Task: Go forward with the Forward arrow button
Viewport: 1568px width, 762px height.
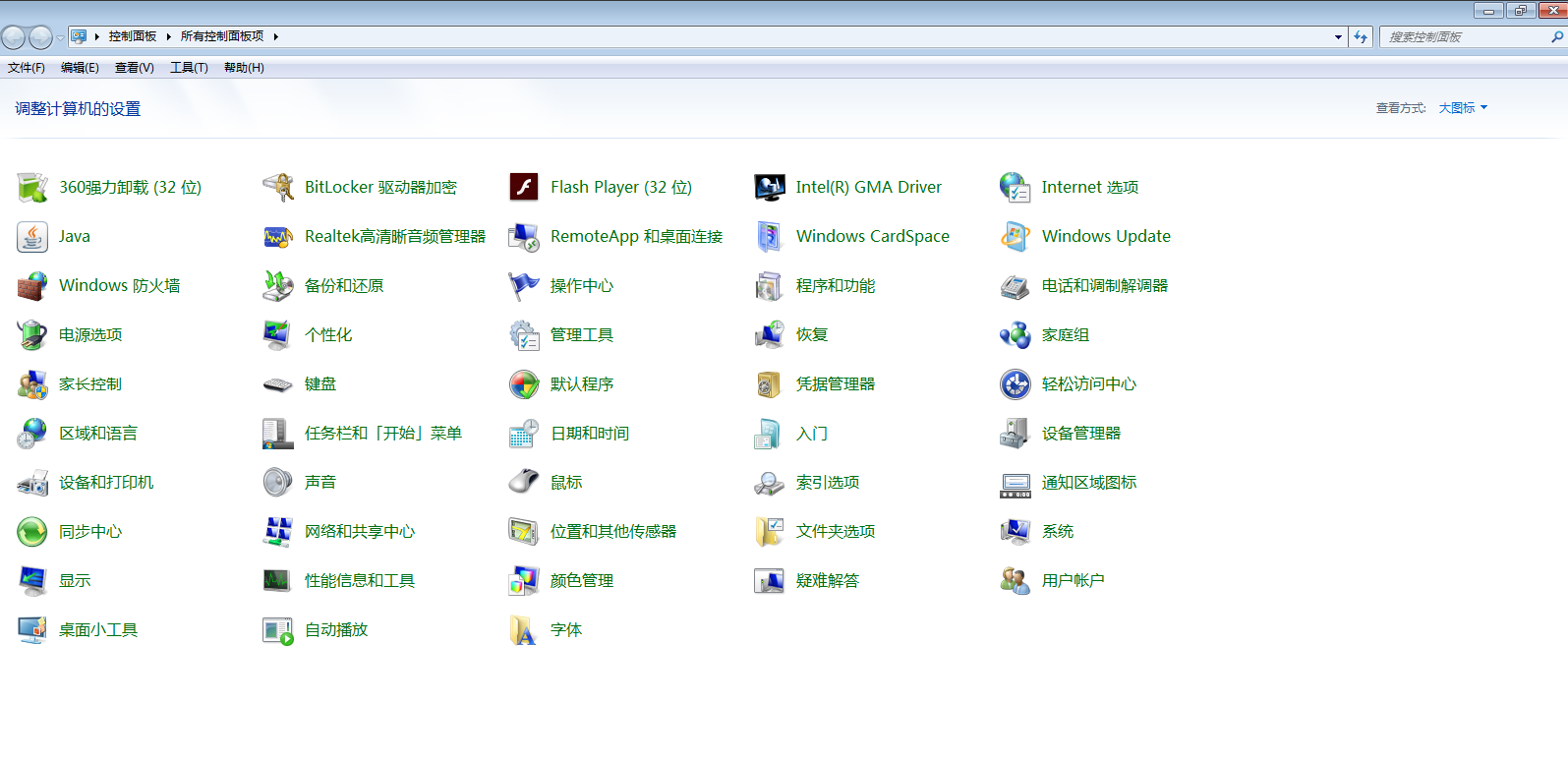Action: pos(40,37)
